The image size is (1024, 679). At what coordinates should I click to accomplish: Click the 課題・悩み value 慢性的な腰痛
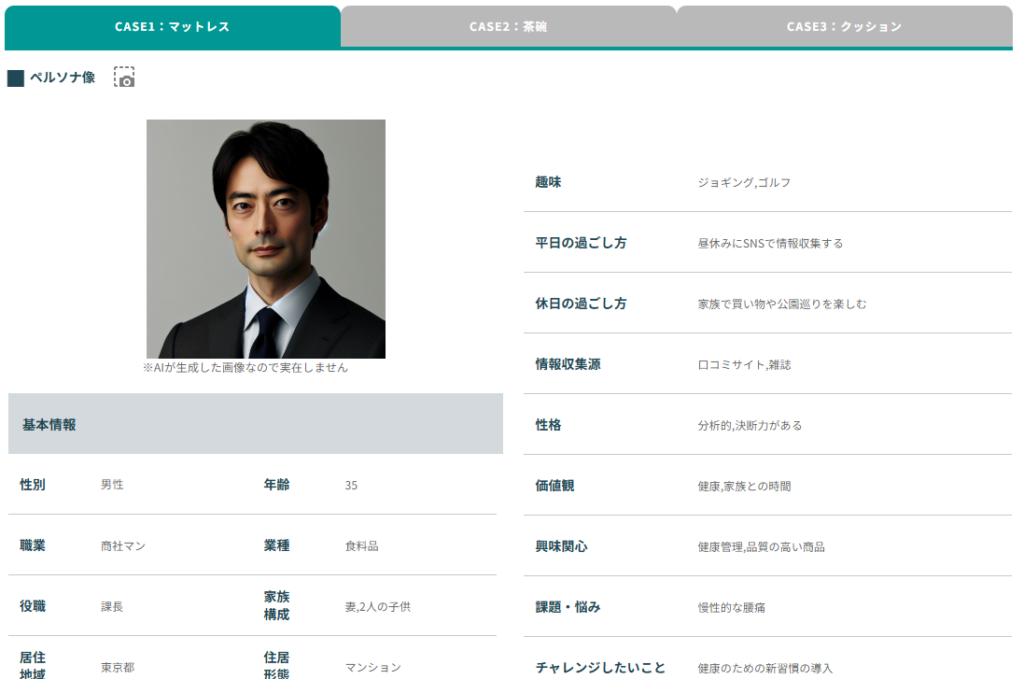[731, 607]
